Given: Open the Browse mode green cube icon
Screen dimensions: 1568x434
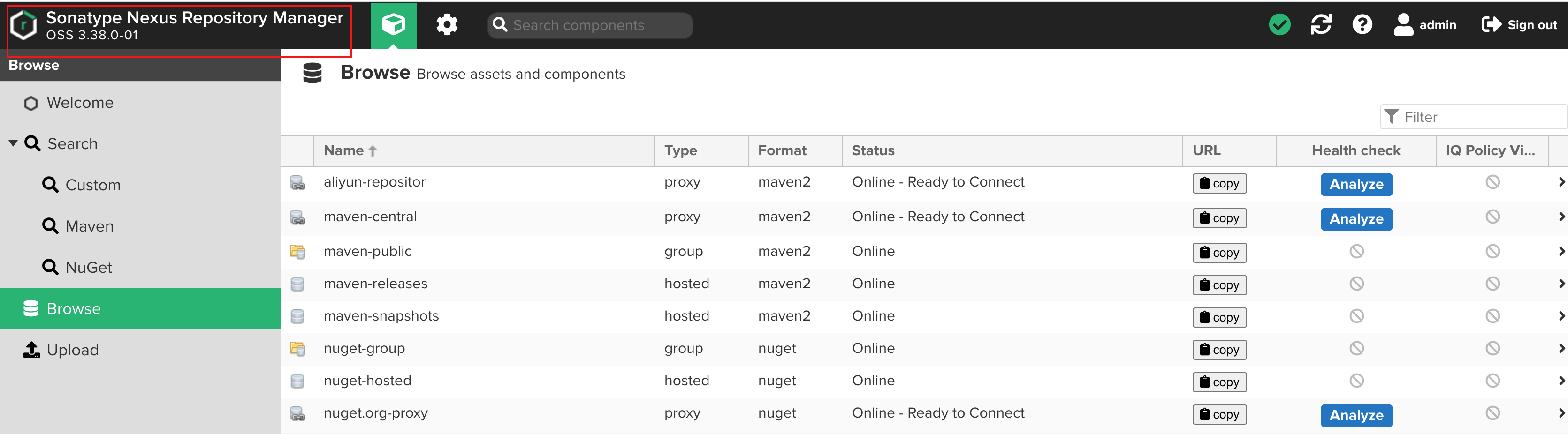Looking at the screenshot, I should point(393,25).
